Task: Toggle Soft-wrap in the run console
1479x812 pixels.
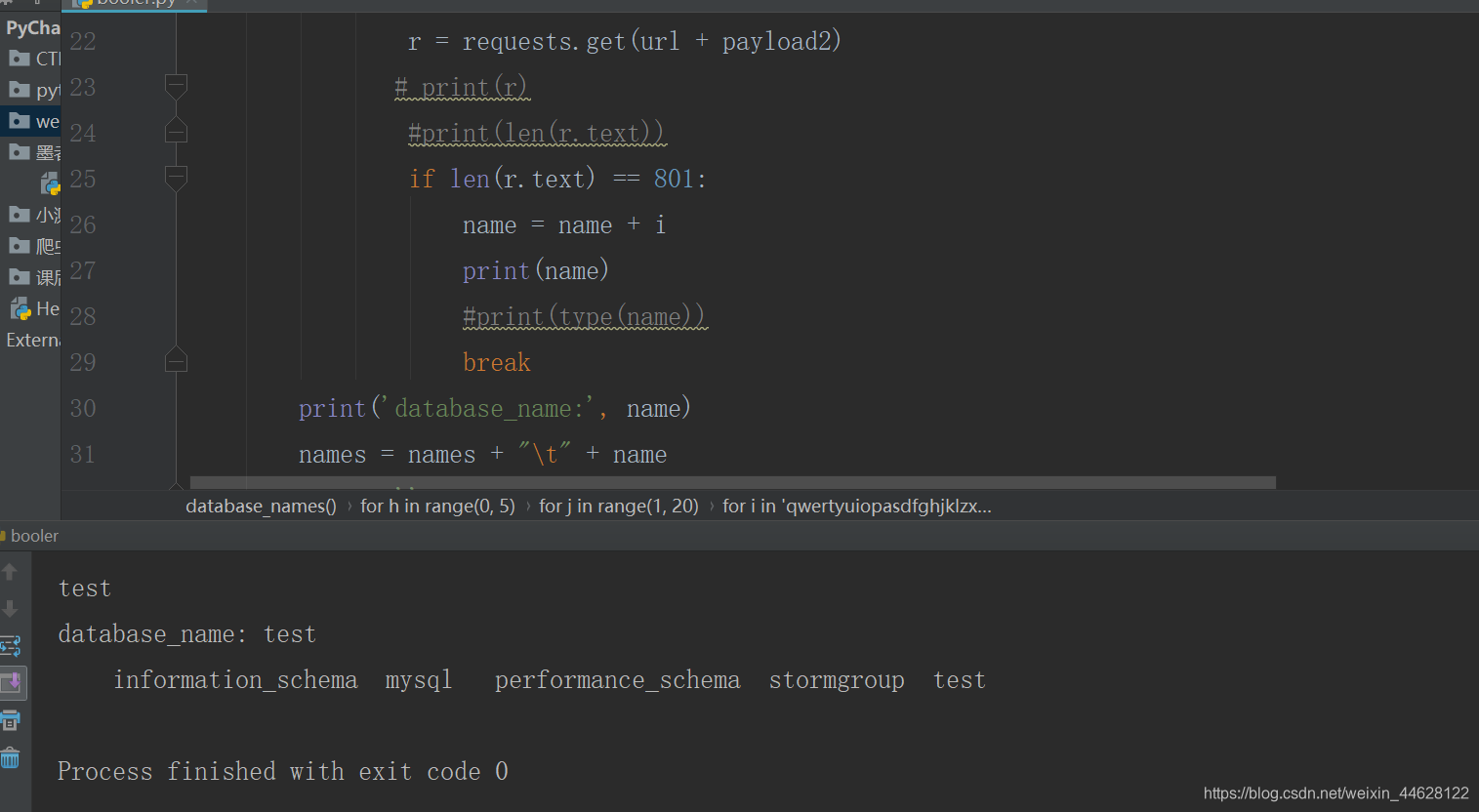Action: point(10,646)
